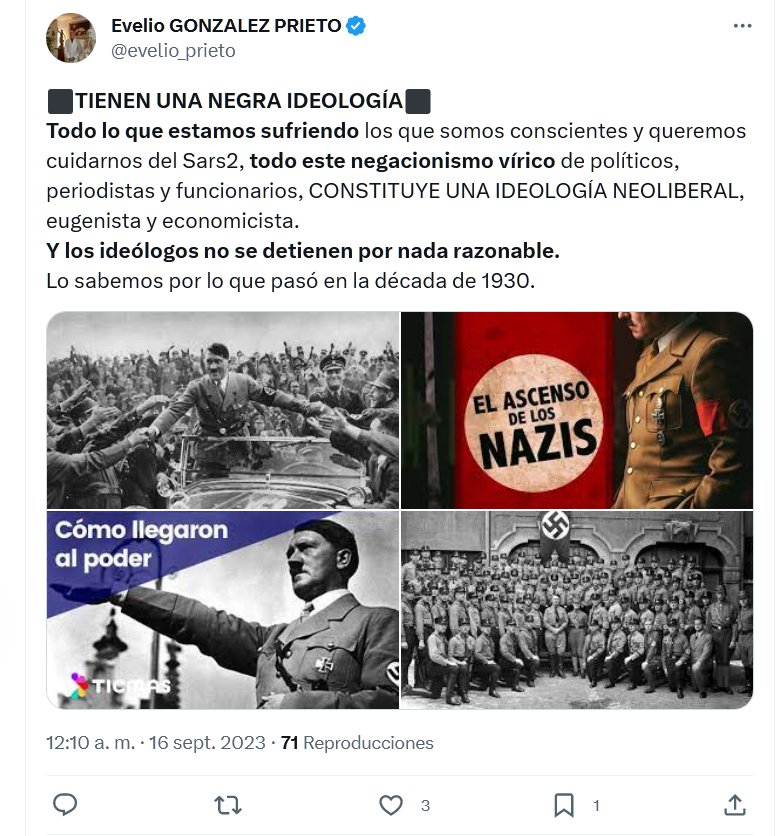Viewport: 782px width, 836px height.
Task: View the 71 Reproducciones count
Action: coord(357,743)
